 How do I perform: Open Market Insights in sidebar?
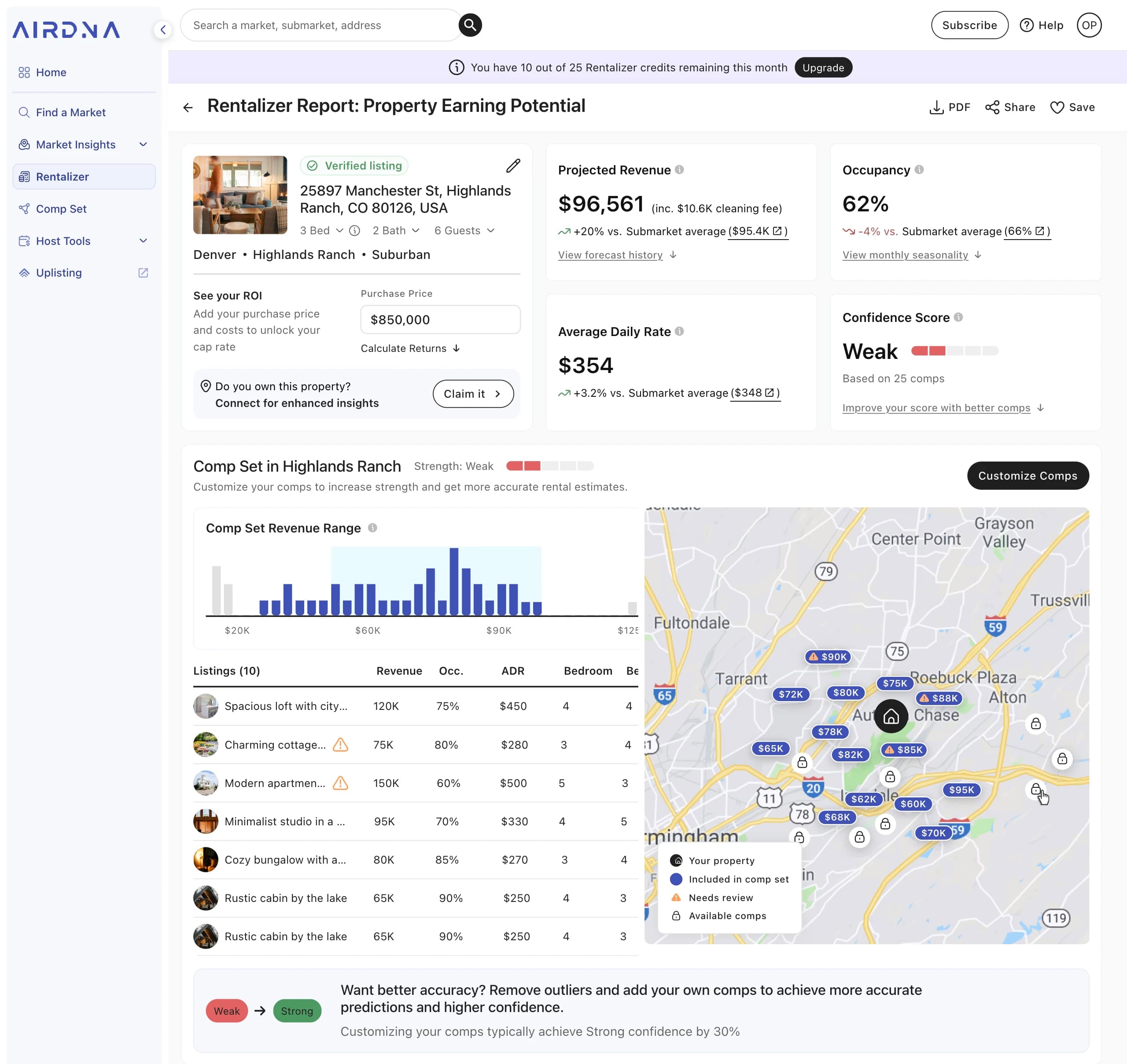(x=84, y=144)
